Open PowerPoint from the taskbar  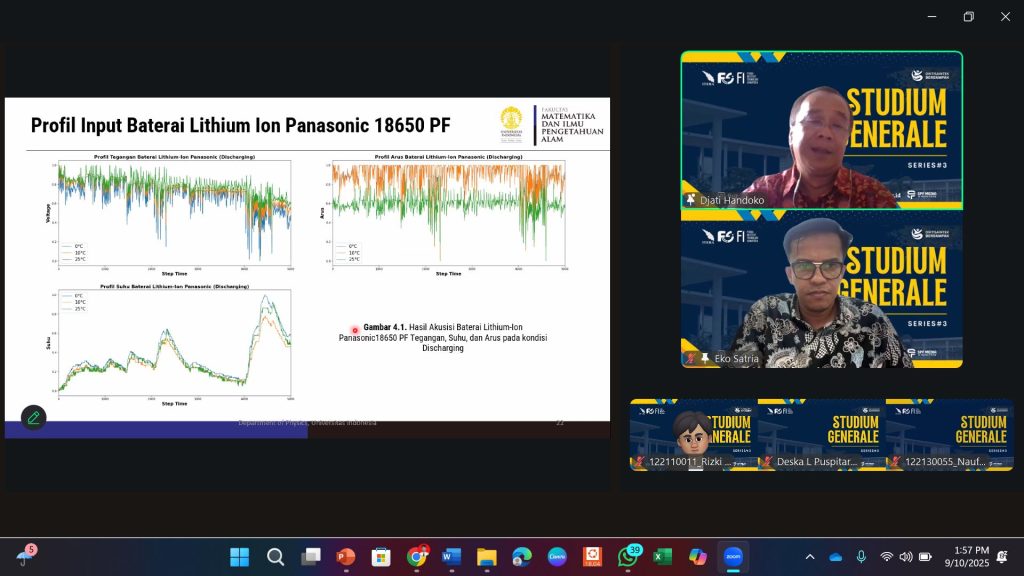point(345,557)
